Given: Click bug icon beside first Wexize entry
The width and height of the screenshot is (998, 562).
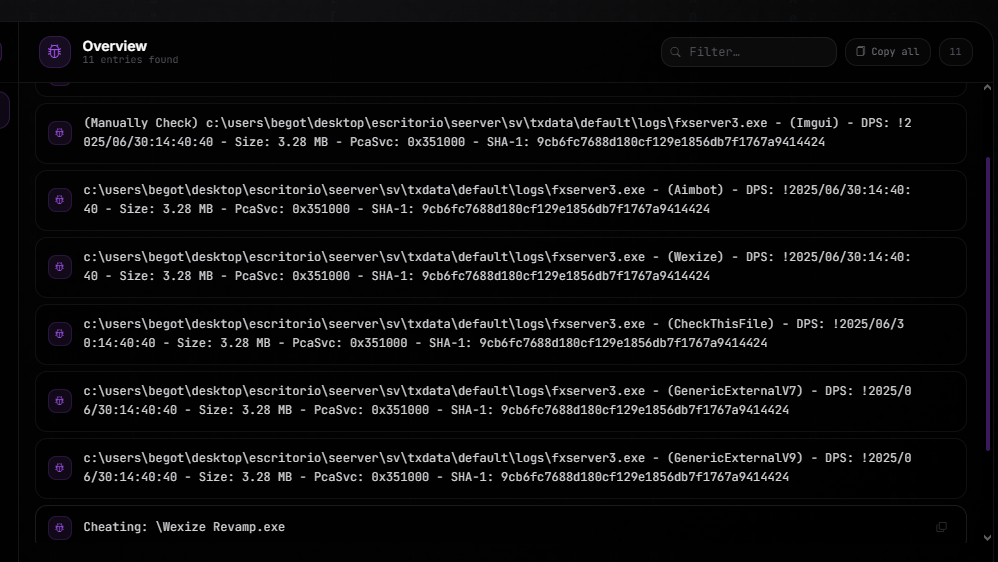Looking at the screenshot, I should [60, 267].
